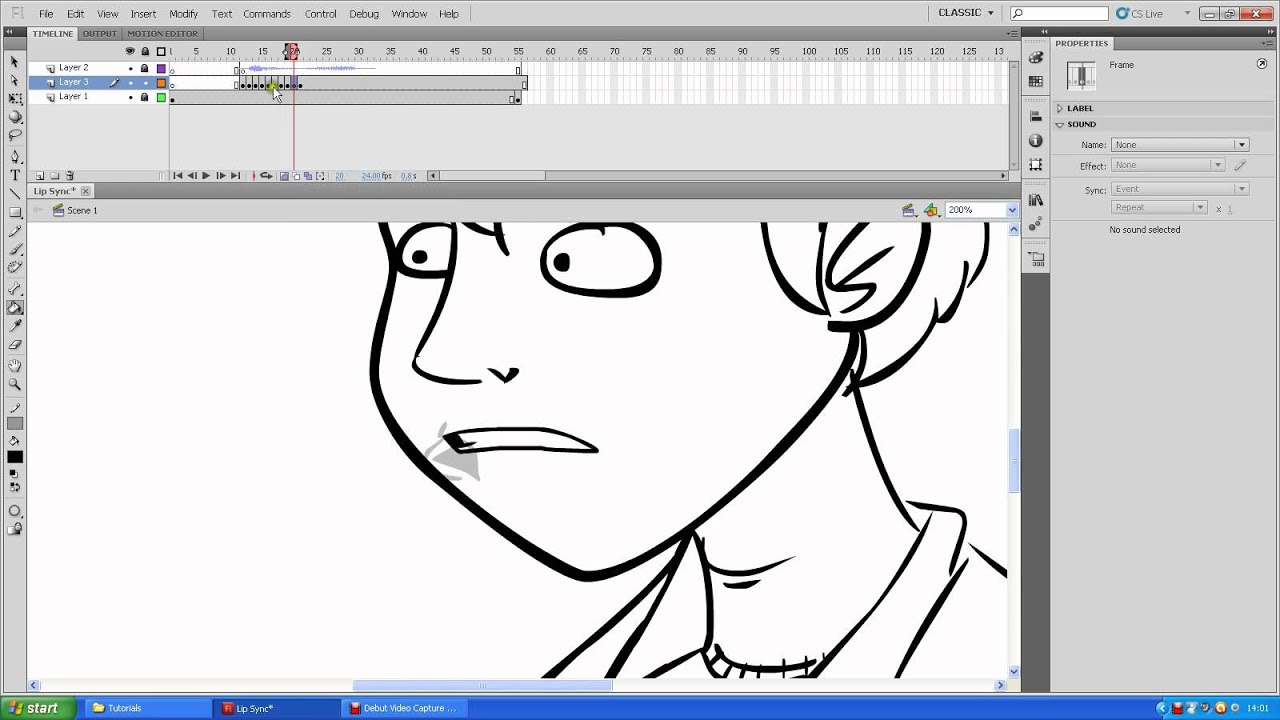This screenshot has width=1280, height=720.
Task: Pick the Brush tool
Action: point(15,248)
